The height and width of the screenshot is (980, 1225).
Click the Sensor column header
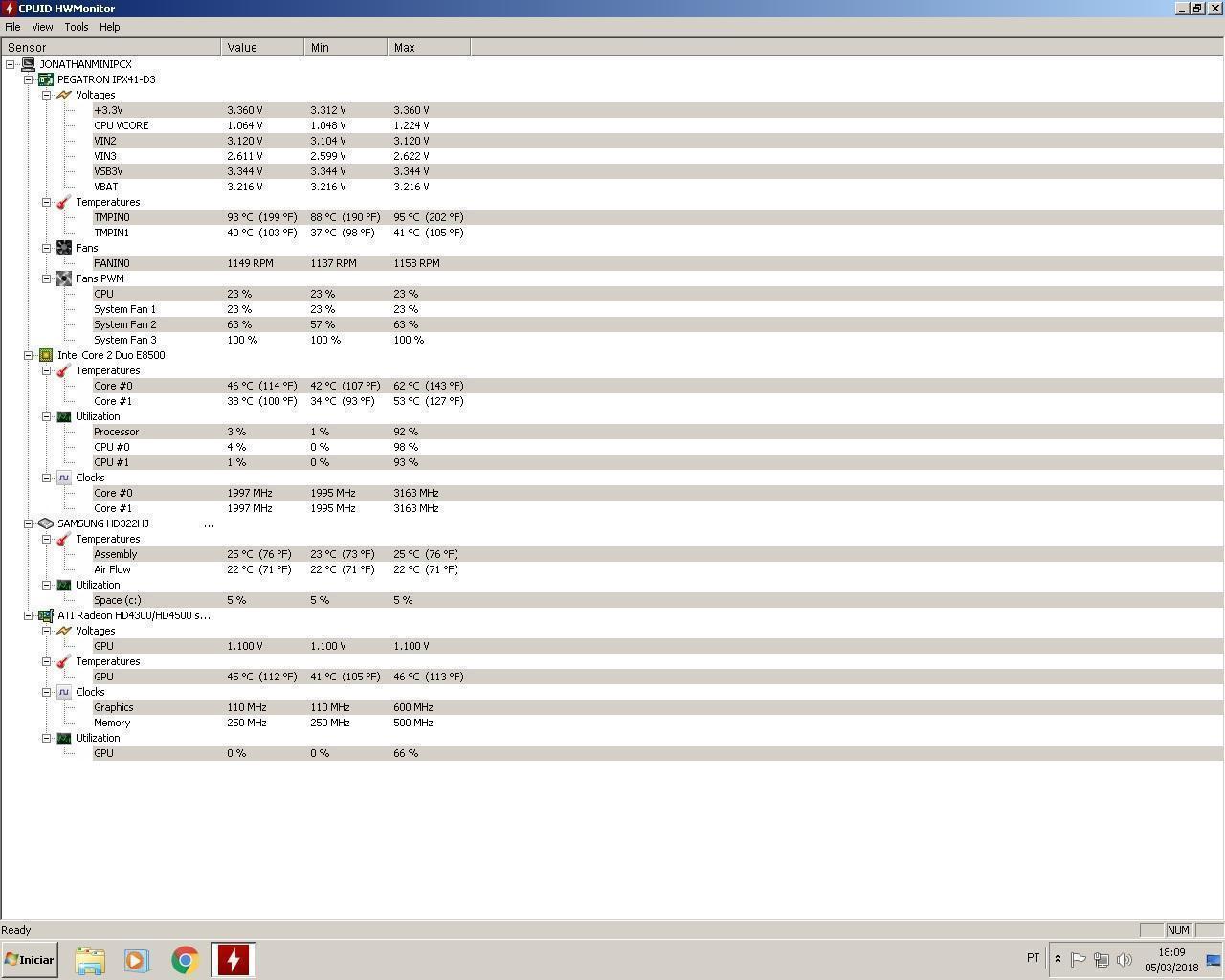[111, 47]
